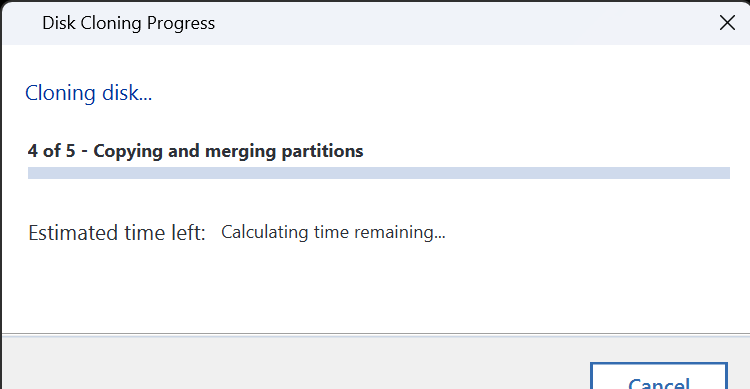Screen dimensions: 750x389
Task: Click the blank area between the heading and step label
Action: tap(376, 123)
